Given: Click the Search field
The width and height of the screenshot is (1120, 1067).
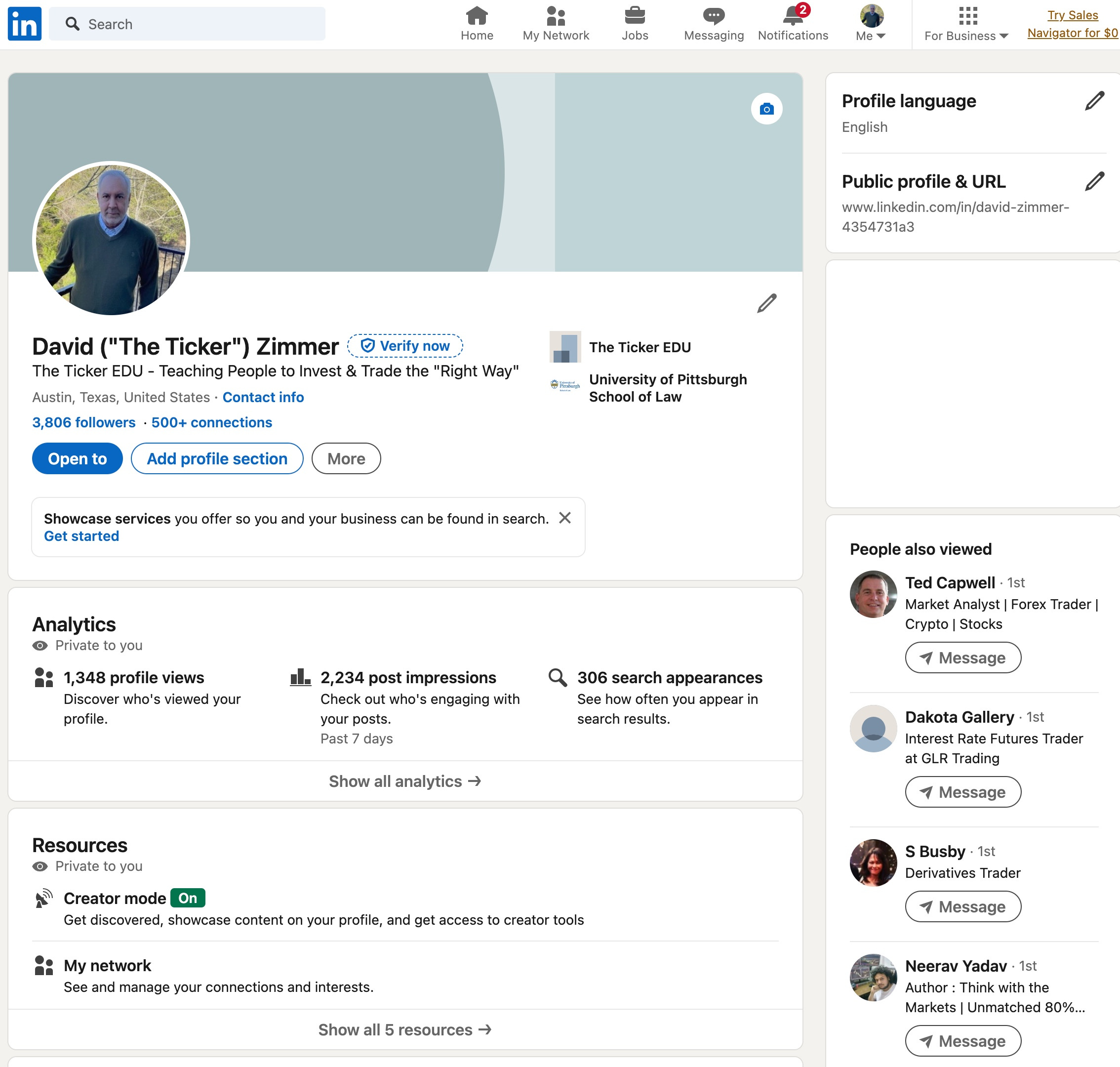Looking at the screenshot, I should tap(187, 24).
